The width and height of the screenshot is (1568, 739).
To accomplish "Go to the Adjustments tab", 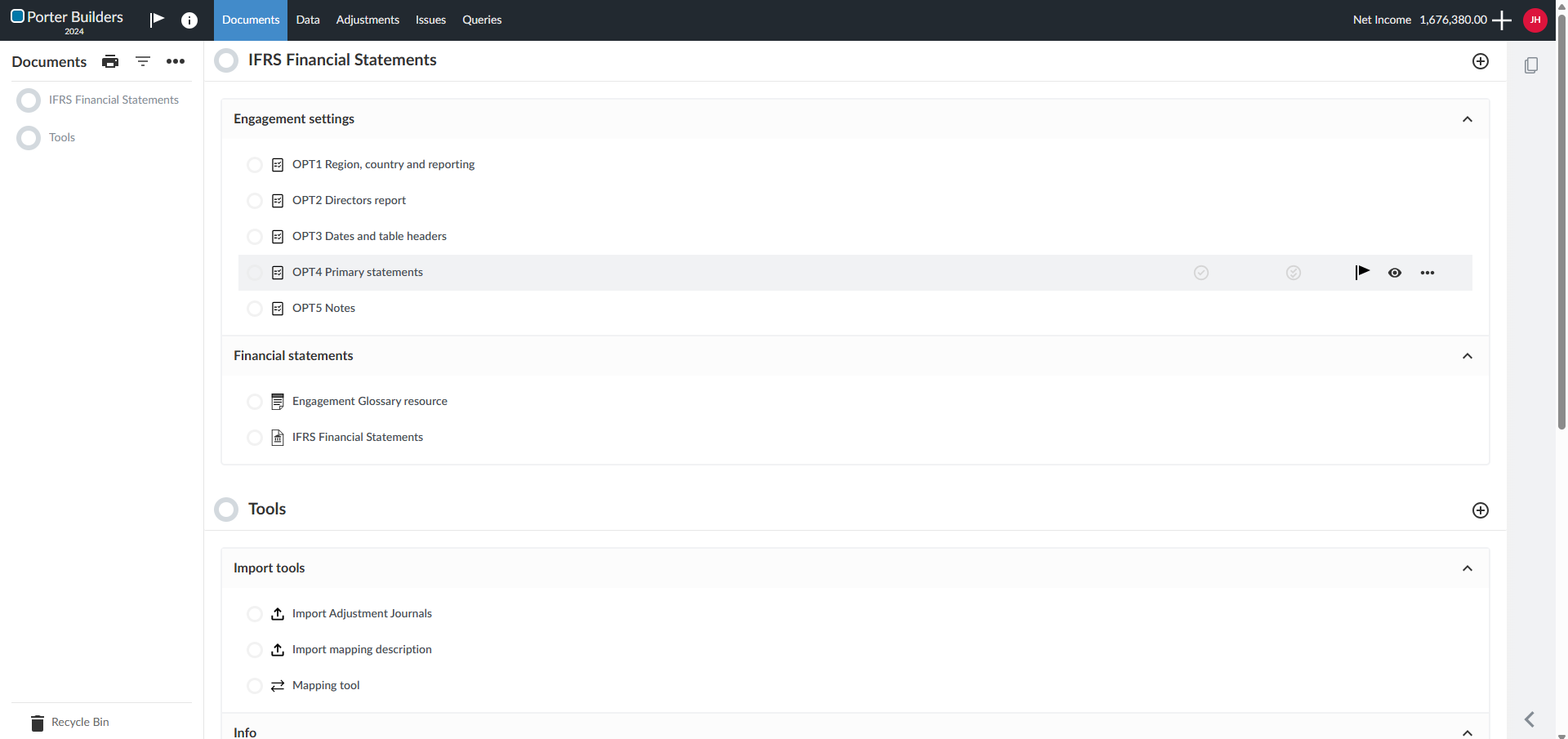I will coord(367,20).
